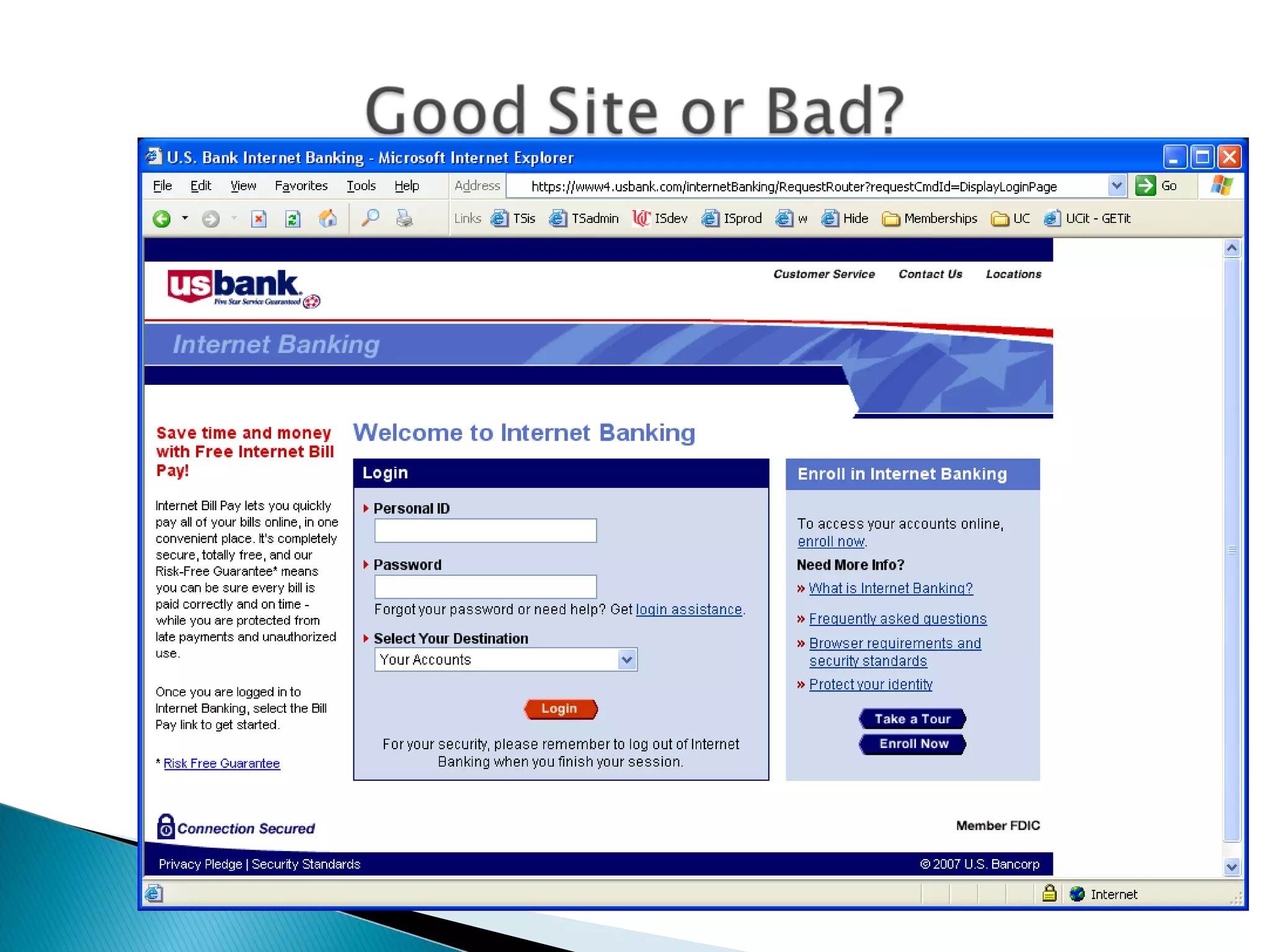This screenshot has width=1270, height=952.
Task: Open the Your Accounts destination dropdown
Action: (627, 659)
